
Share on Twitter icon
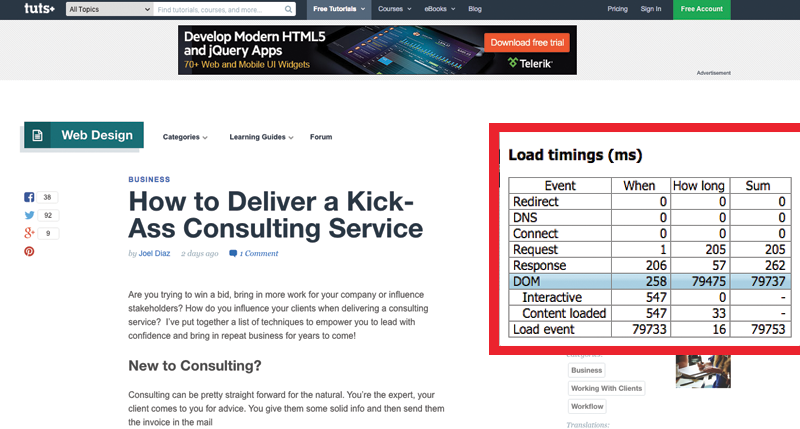pos(29,215)
